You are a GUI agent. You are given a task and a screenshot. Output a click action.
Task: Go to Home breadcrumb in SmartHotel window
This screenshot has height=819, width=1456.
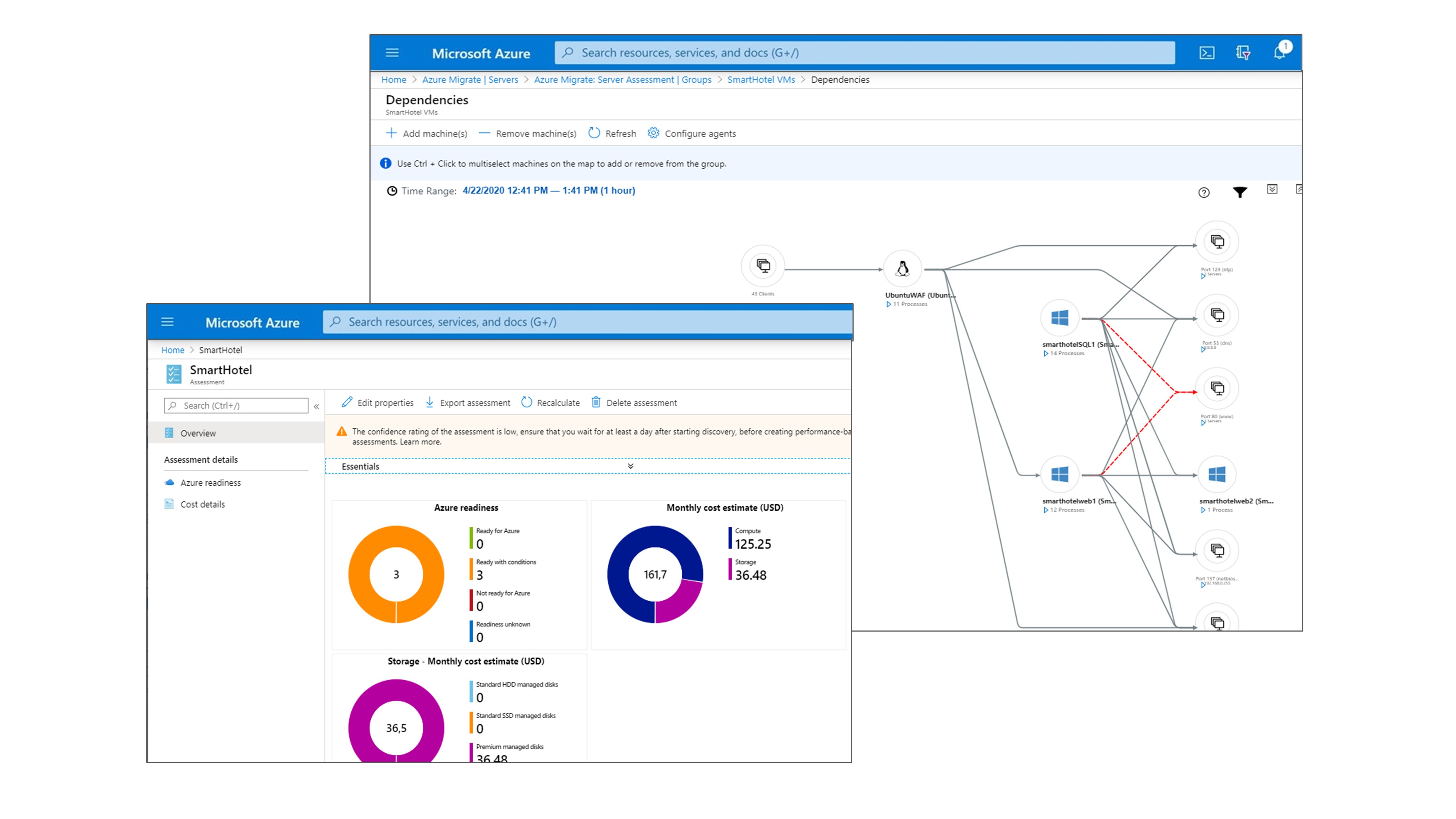173,350
